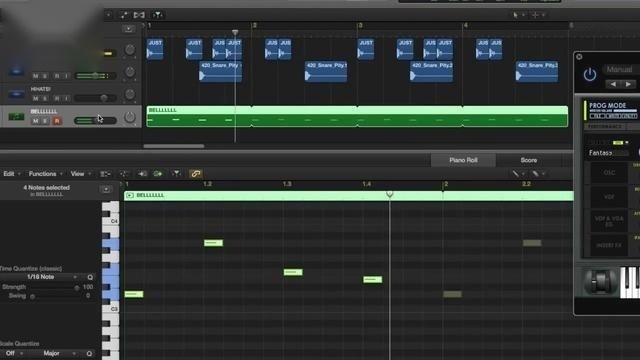The width and height of the screenshot is (640, 360).
Task: Click the Scale Quantize Q button
Action: pyautogui.click(x=89, y=353)
